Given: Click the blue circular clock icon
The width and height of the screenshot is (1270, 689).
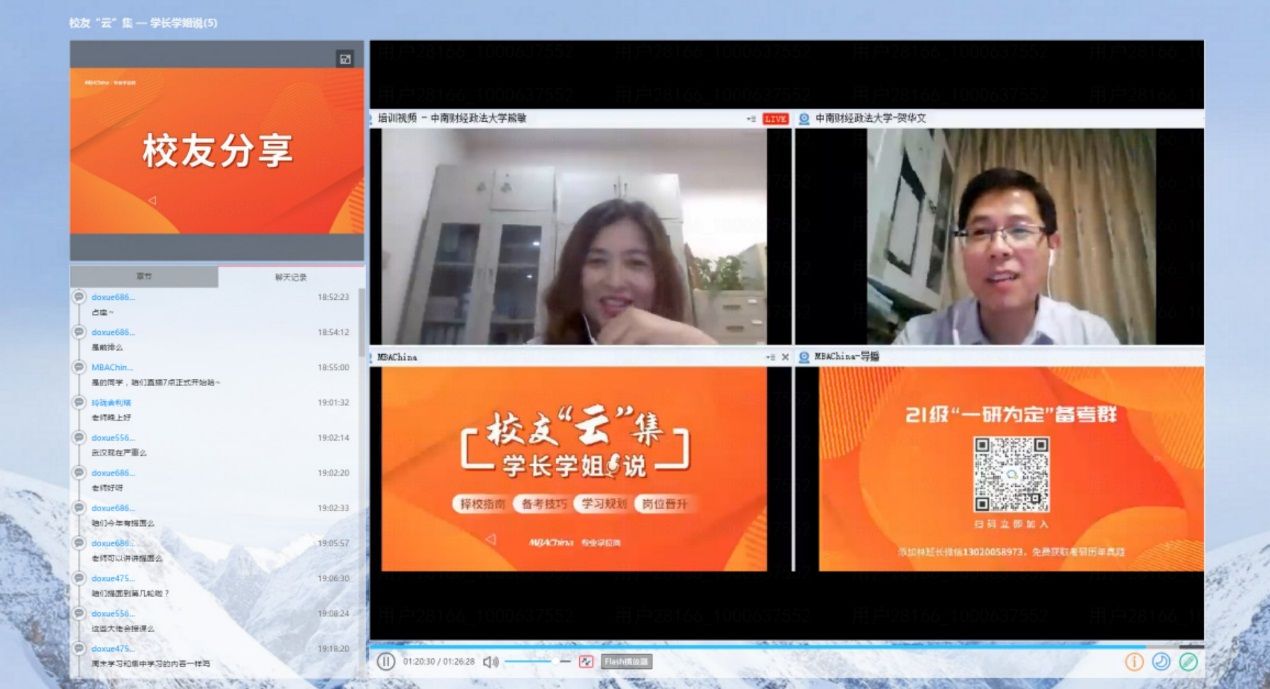Looking at the screenshot, I should coord(1161,661).
